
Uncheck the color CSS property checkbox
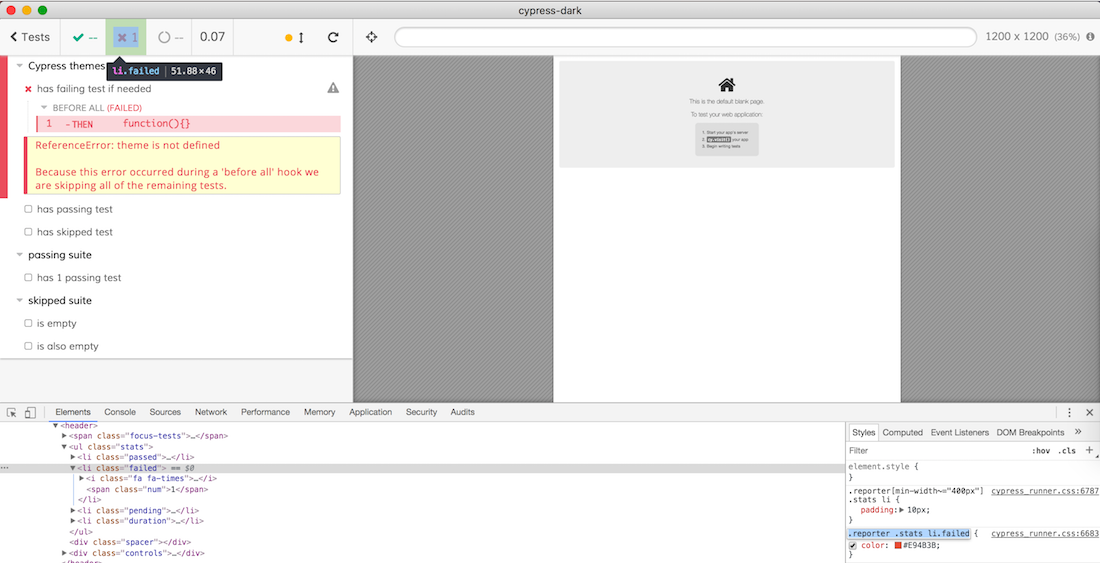point(853,546)
